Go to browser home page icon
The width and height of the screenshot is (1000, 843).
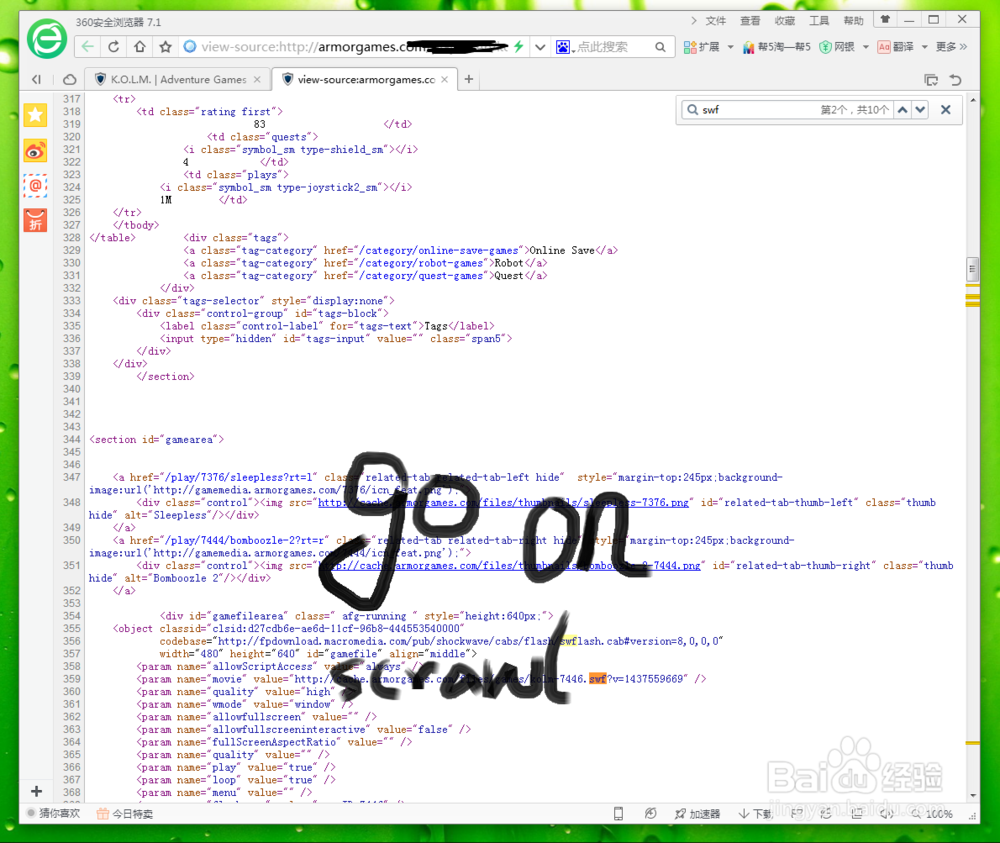(140, 47)
